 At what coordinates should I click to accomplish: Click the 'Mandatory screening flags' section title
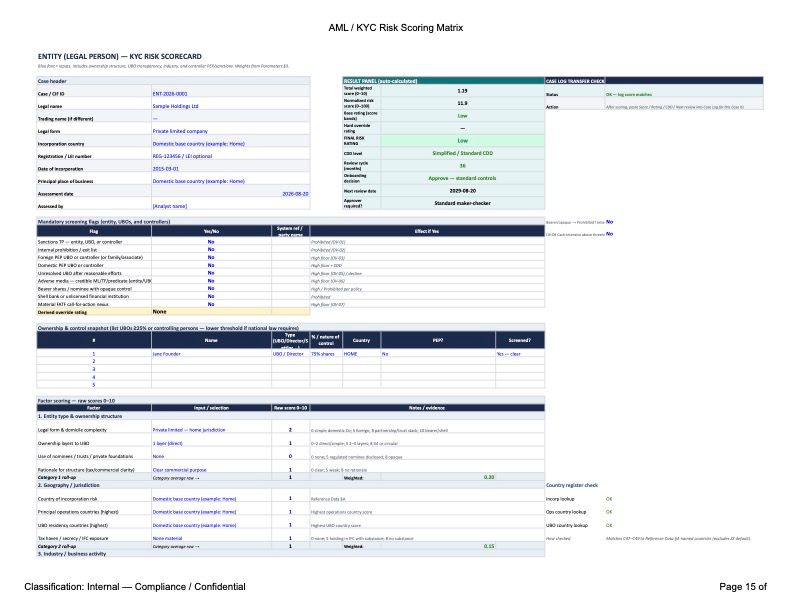click(x=104, y=222)
